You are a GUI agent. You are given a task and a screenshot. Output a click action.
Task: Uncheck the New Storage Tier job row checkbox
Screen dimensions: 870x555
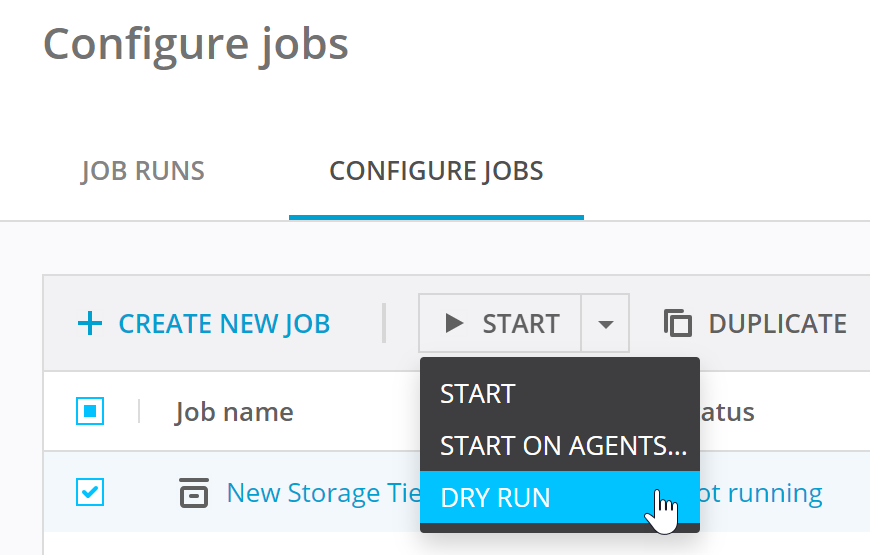click(90, 492)
